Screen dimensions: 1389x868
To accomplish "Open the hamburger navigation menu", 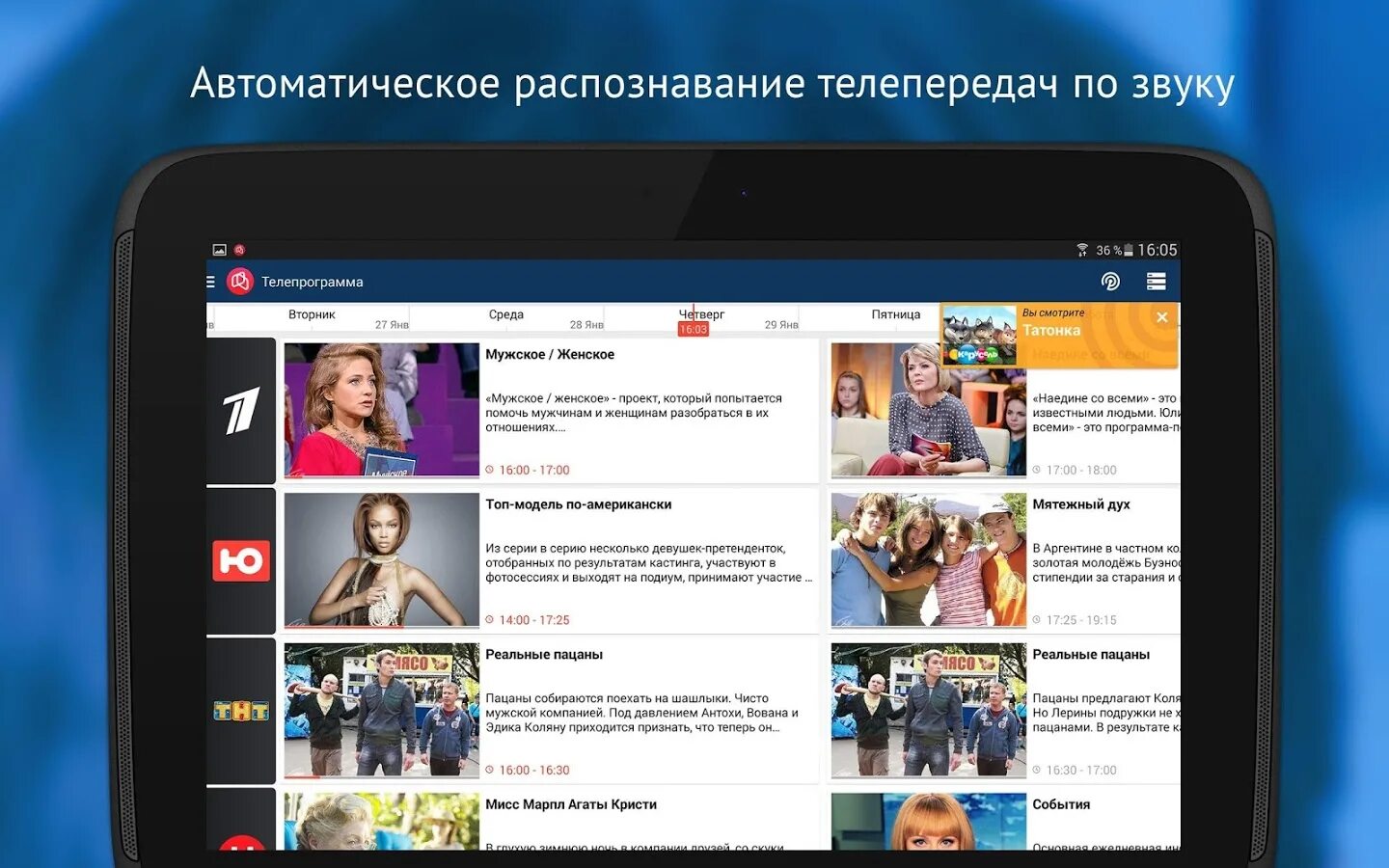I will 210,282.
